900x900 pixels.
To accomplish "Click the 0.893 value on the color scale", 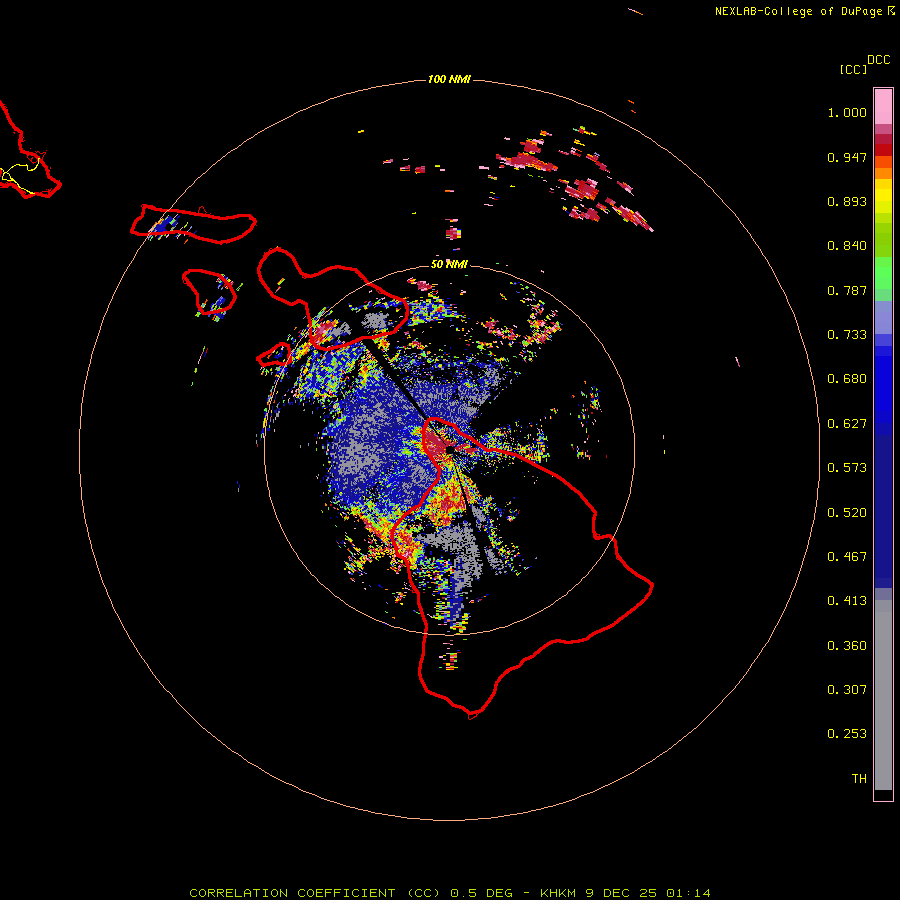I will point(847,201).
